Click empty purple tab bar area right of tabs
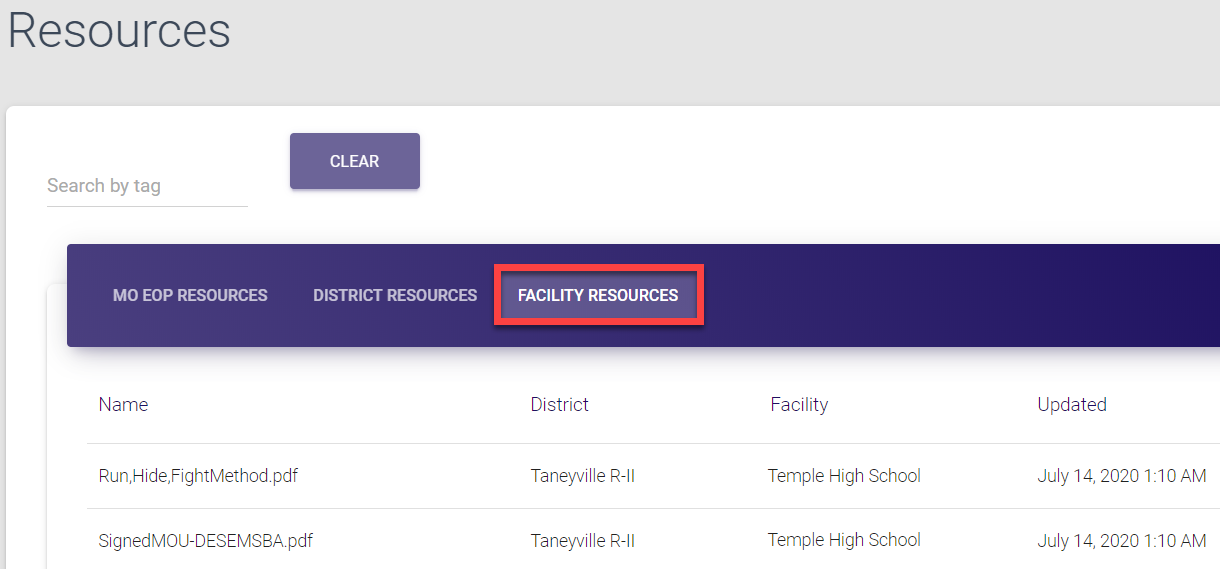The height and width of the screenshot is (569, 1220). click(x=950, y=295)
